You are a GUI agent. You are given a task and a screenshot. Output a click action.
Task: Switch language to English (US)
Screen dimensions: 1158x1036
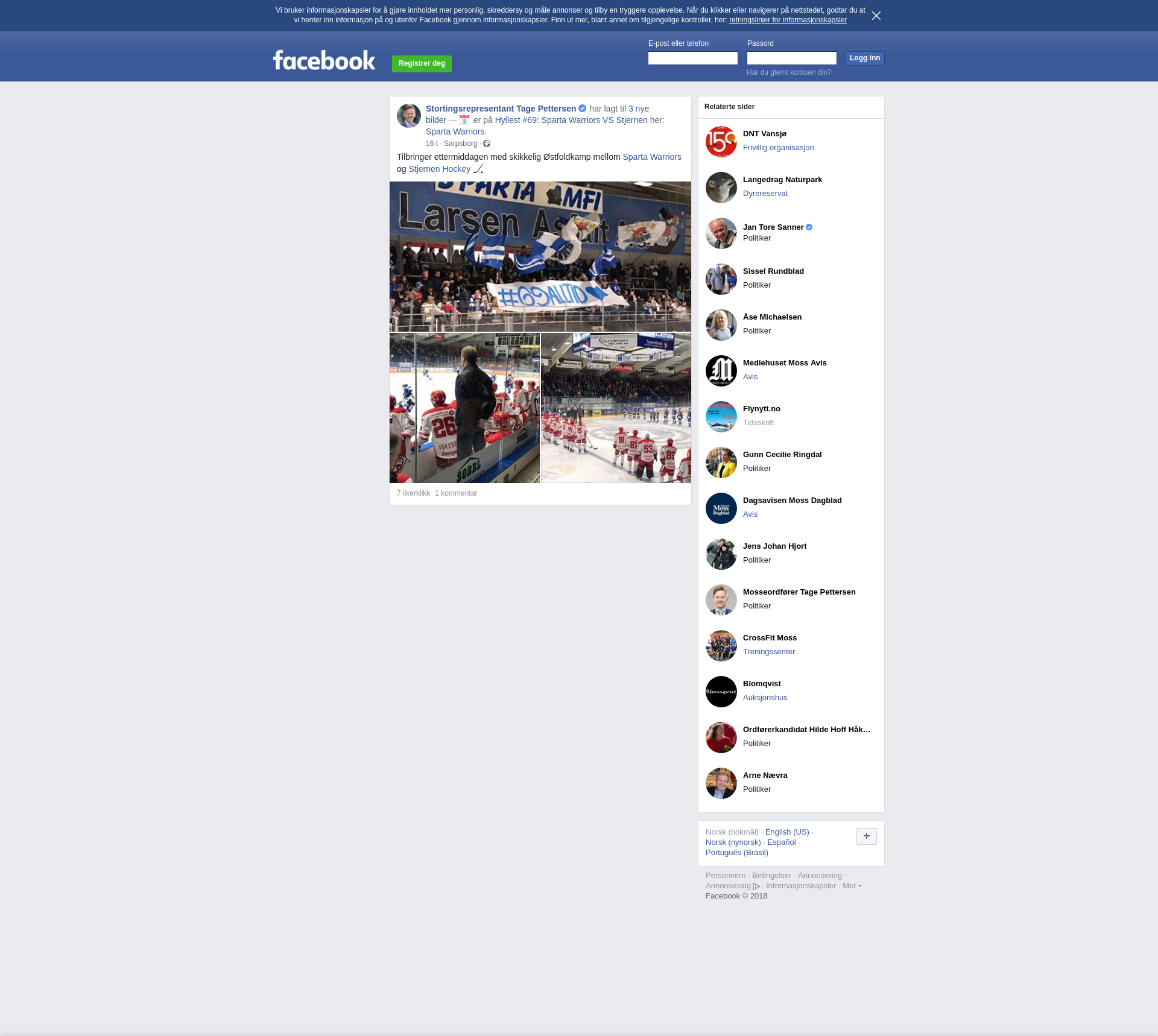[x=787, y=832]
